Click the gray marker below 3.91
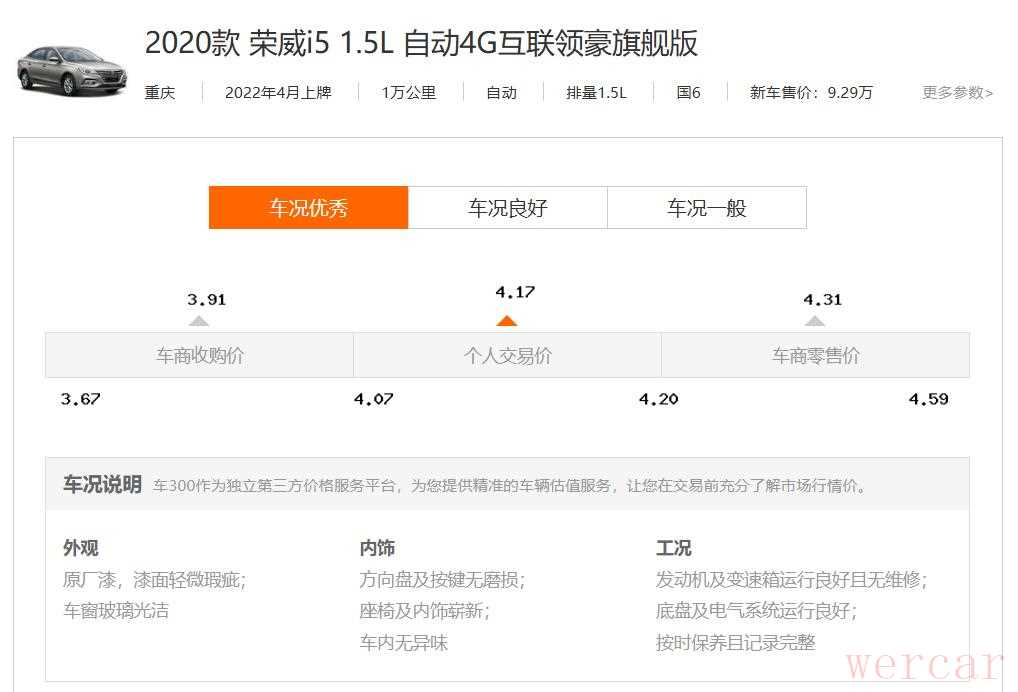The image size is (1018, 692). pos(199,321)
